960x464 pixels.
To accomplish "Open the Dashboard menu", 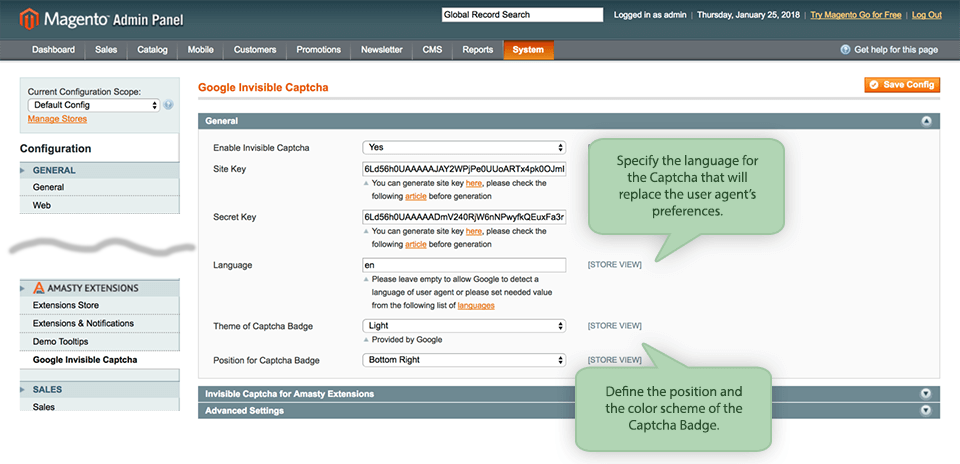I will [54, 50].
